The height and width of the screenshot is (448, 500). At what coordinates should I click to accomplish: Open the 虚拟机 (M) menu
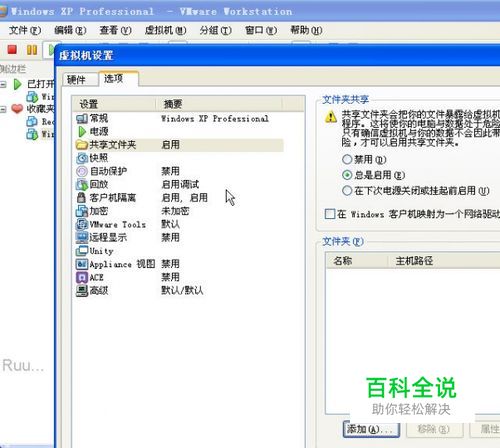click(x=165, y=30)
